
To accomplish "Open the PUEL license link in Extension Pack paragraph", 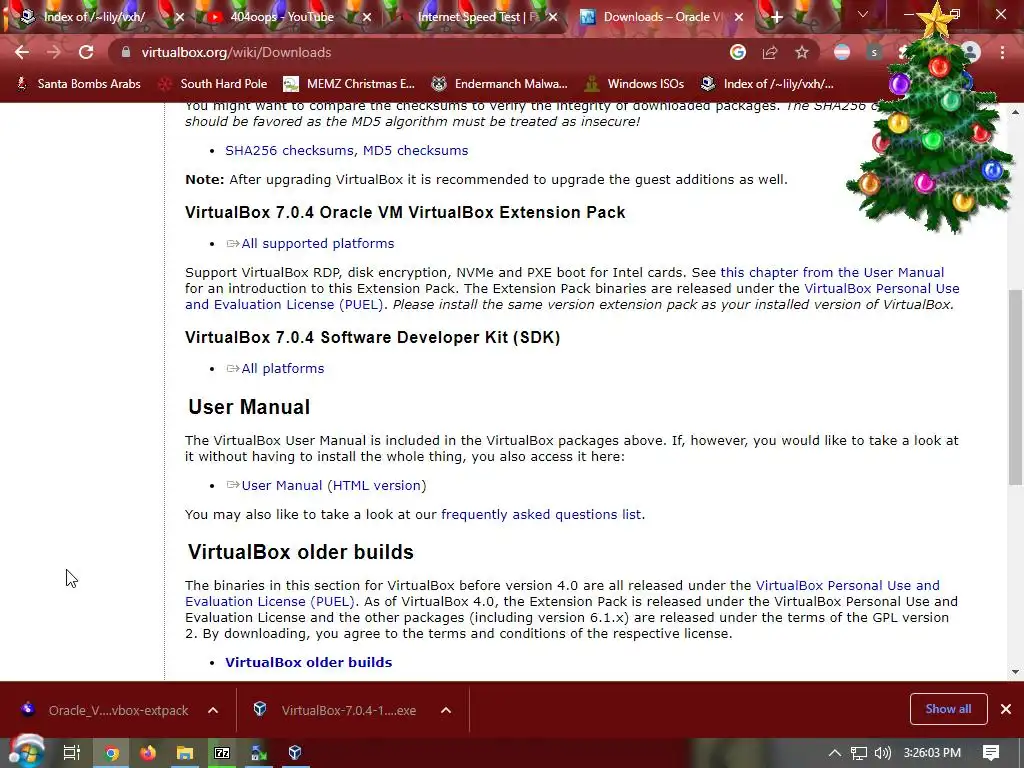I will (x=283, y=304).
